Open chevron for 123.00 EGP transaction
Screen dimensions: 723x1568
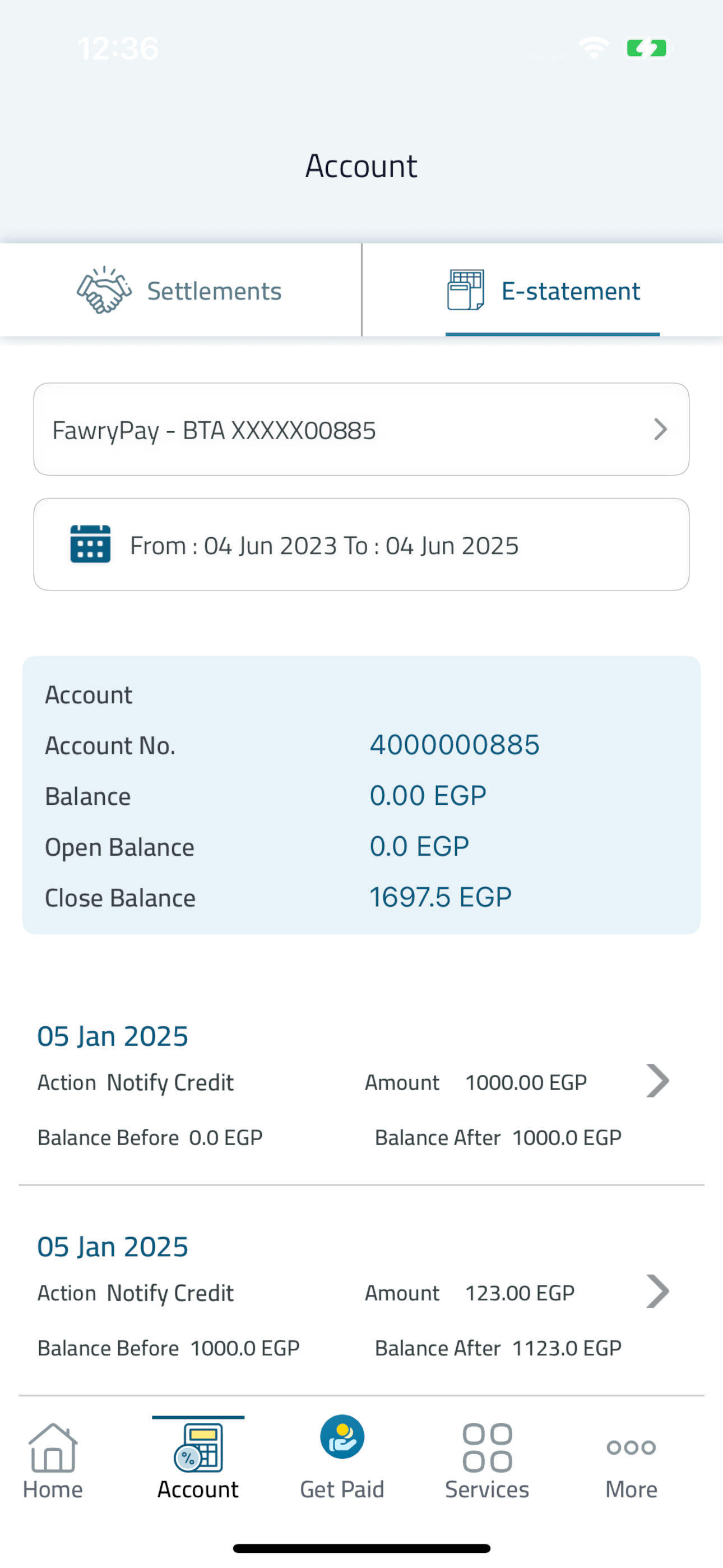[658, 1291]
